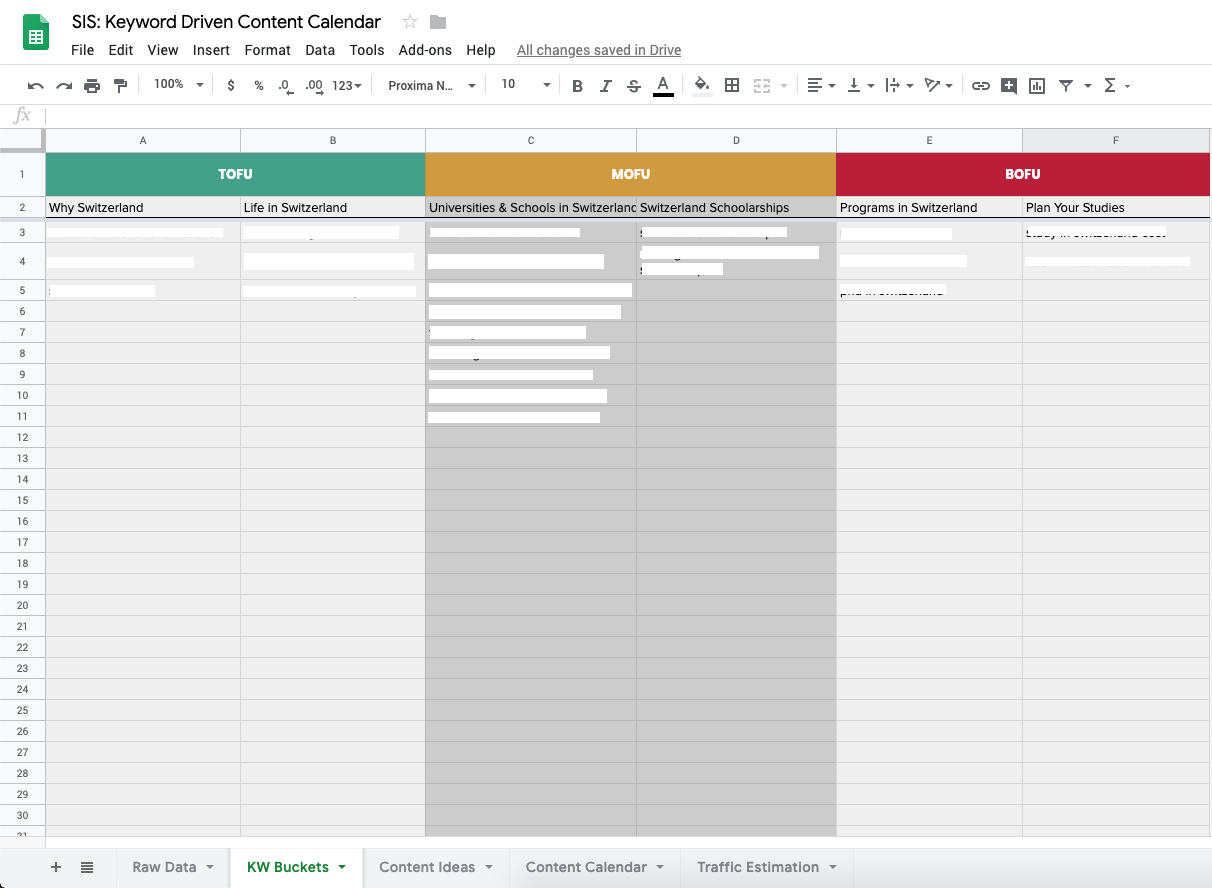The height and width of the screenshot is (888, 1212).
Task: Open KW Buckets tab options arrow
Action: (x=342, y=867)
